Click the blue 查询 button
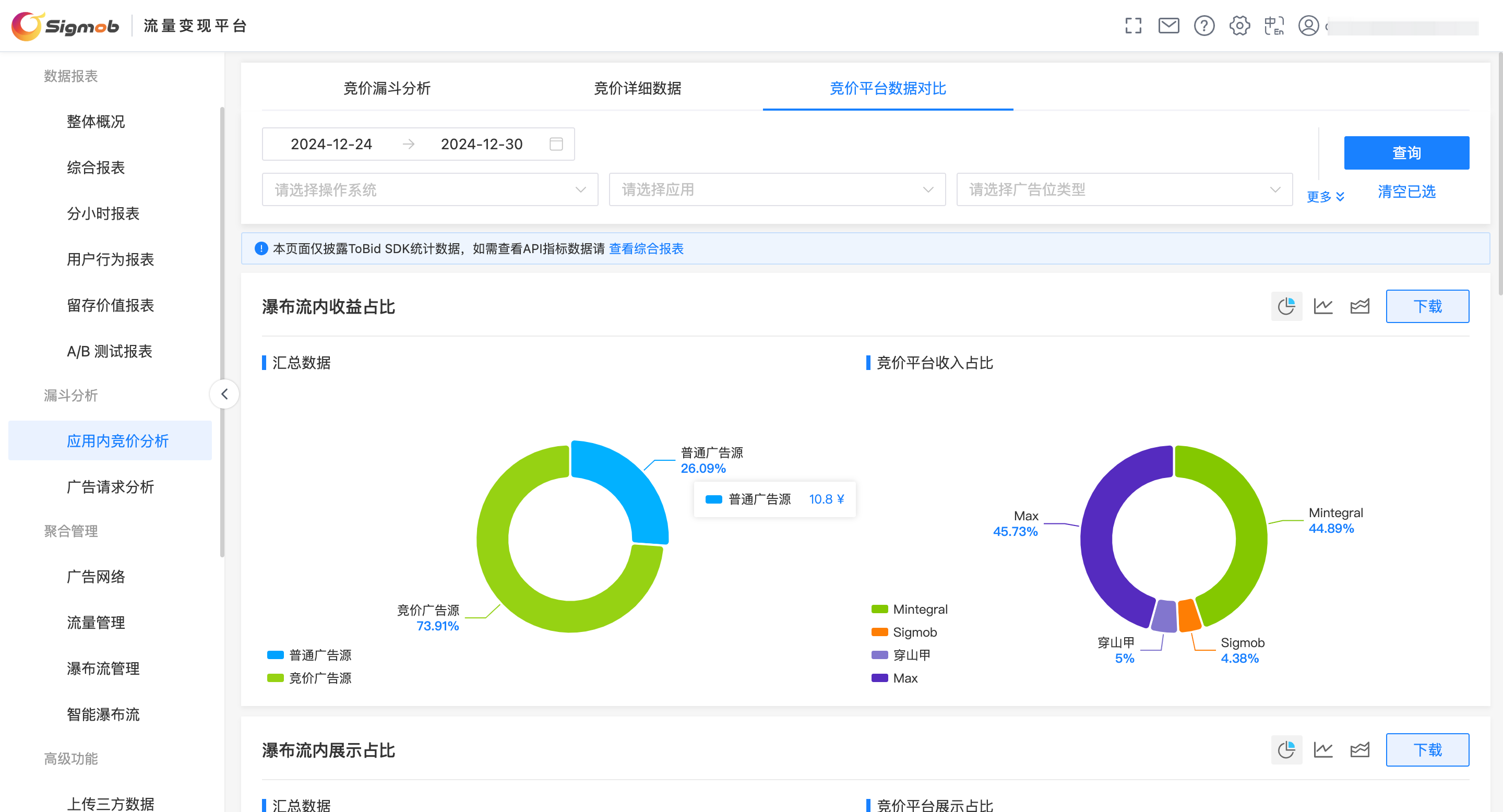This screenshot has height=812, width=1503. (1405, 153)
